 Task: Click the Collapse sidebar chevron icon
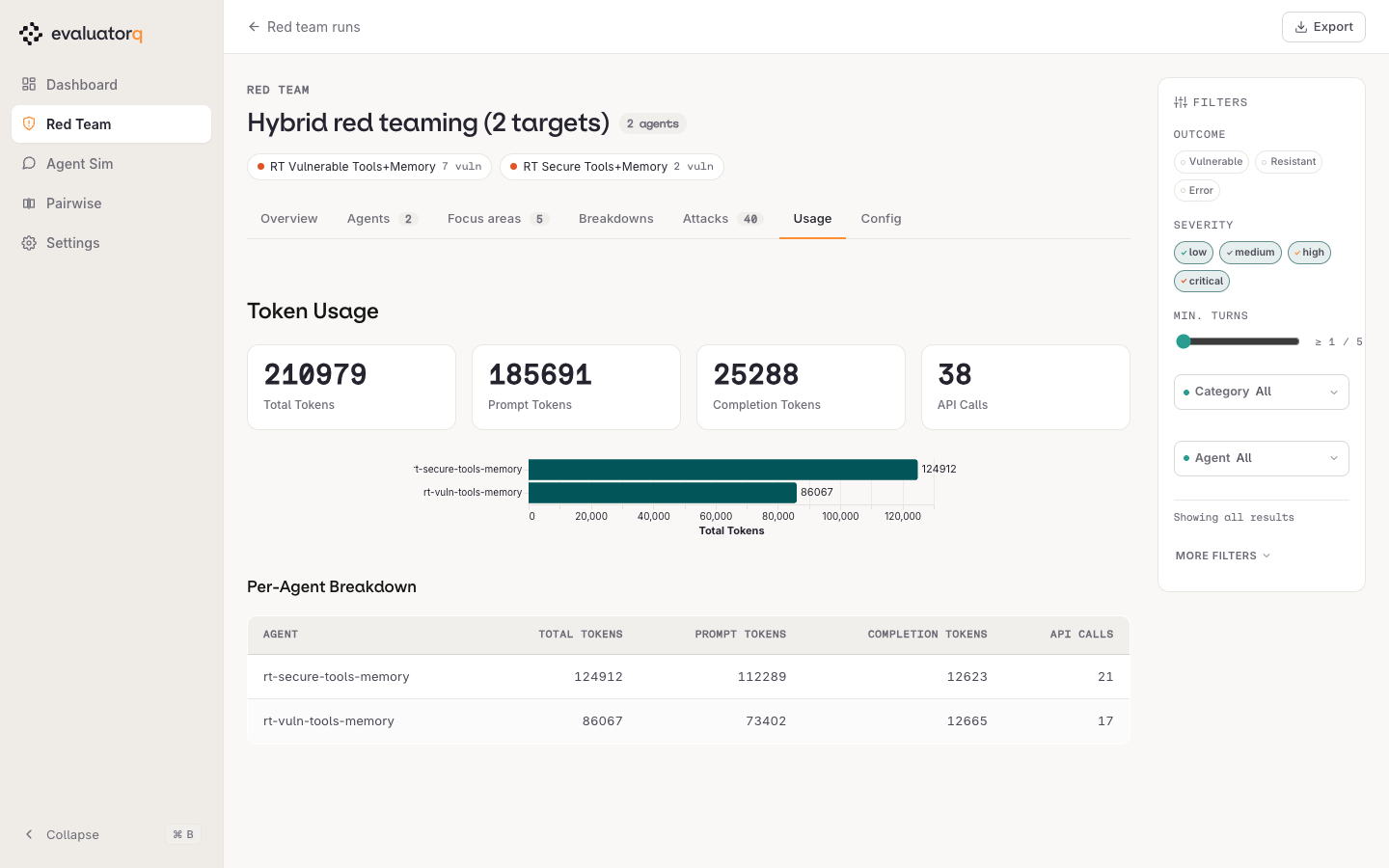tap(29, 834)
